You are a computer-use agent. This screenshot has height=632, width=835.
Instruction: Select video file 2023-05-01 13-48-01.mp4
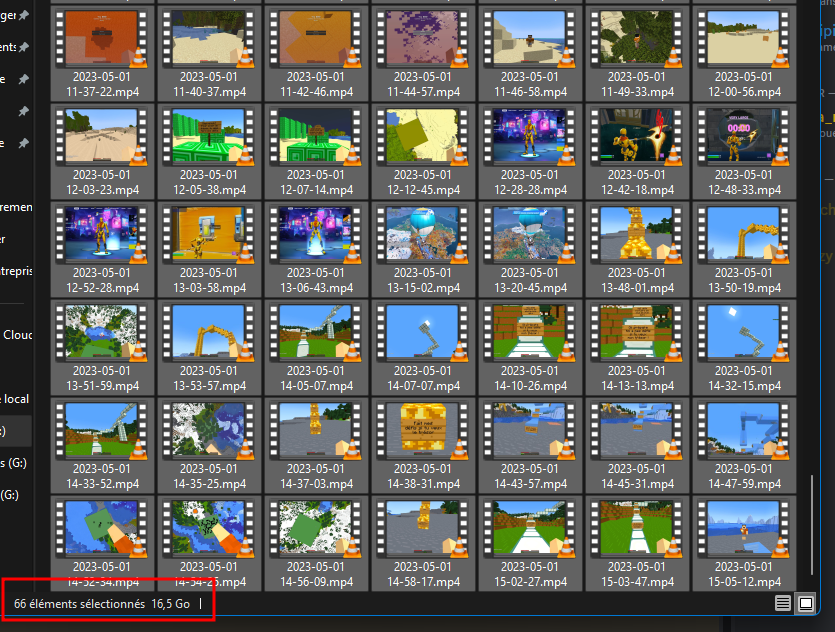pos(637,249)
